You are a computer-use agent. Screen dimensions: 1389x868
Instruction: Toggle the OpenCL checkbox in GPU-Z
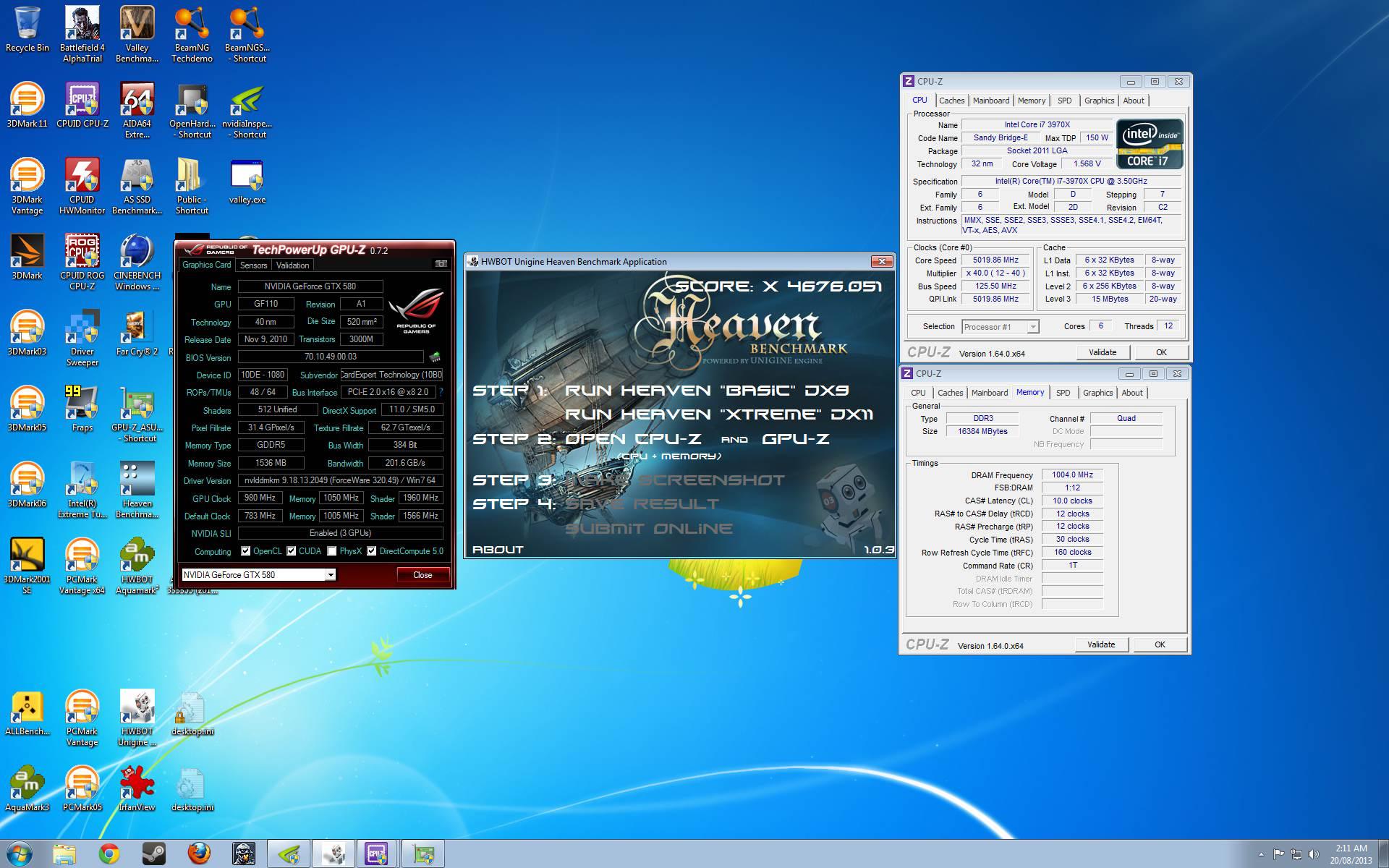(x=246, y=551)
